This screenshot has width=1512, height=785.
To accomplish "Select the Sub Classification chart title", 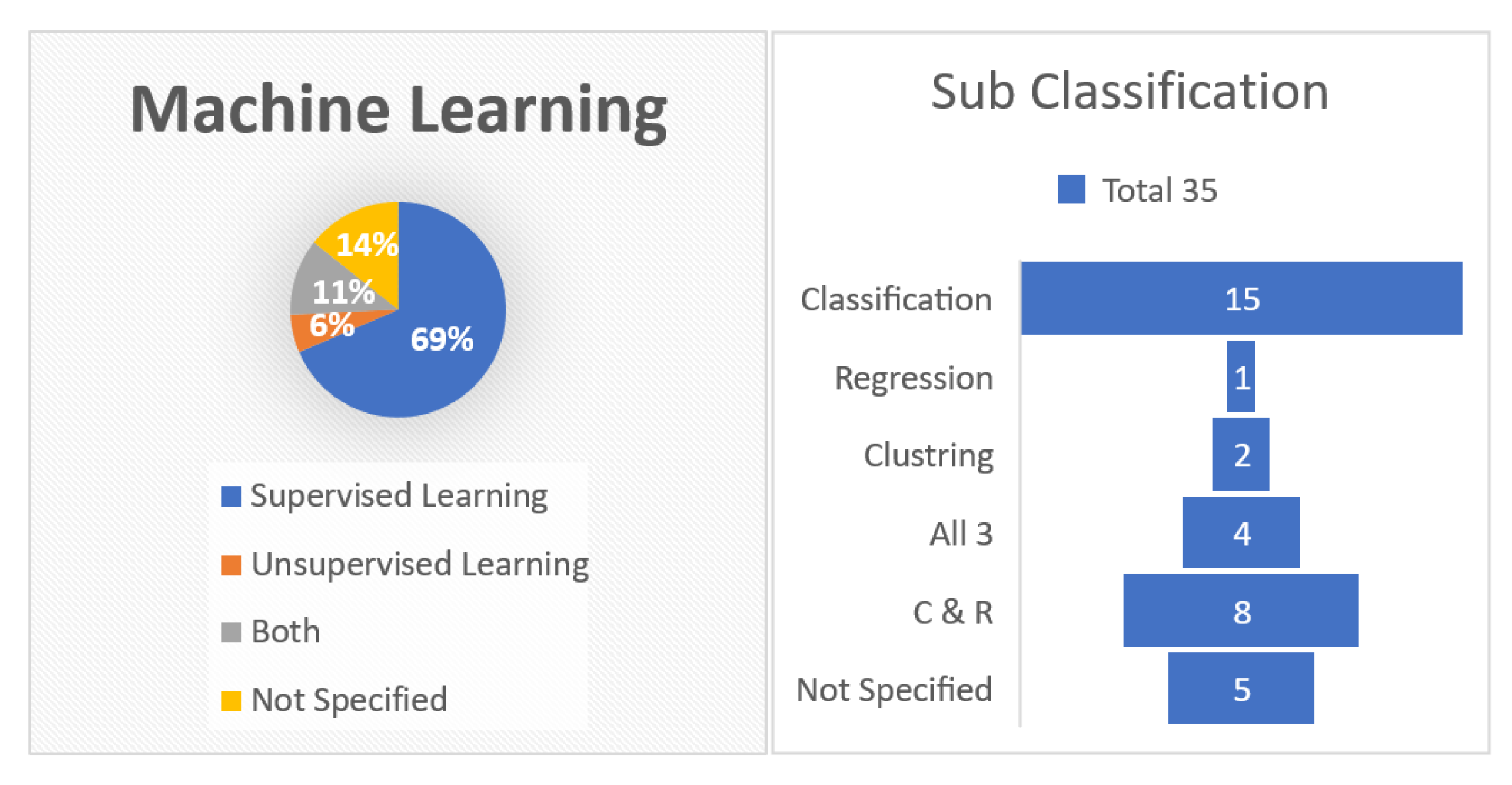I will [1129, 92].
